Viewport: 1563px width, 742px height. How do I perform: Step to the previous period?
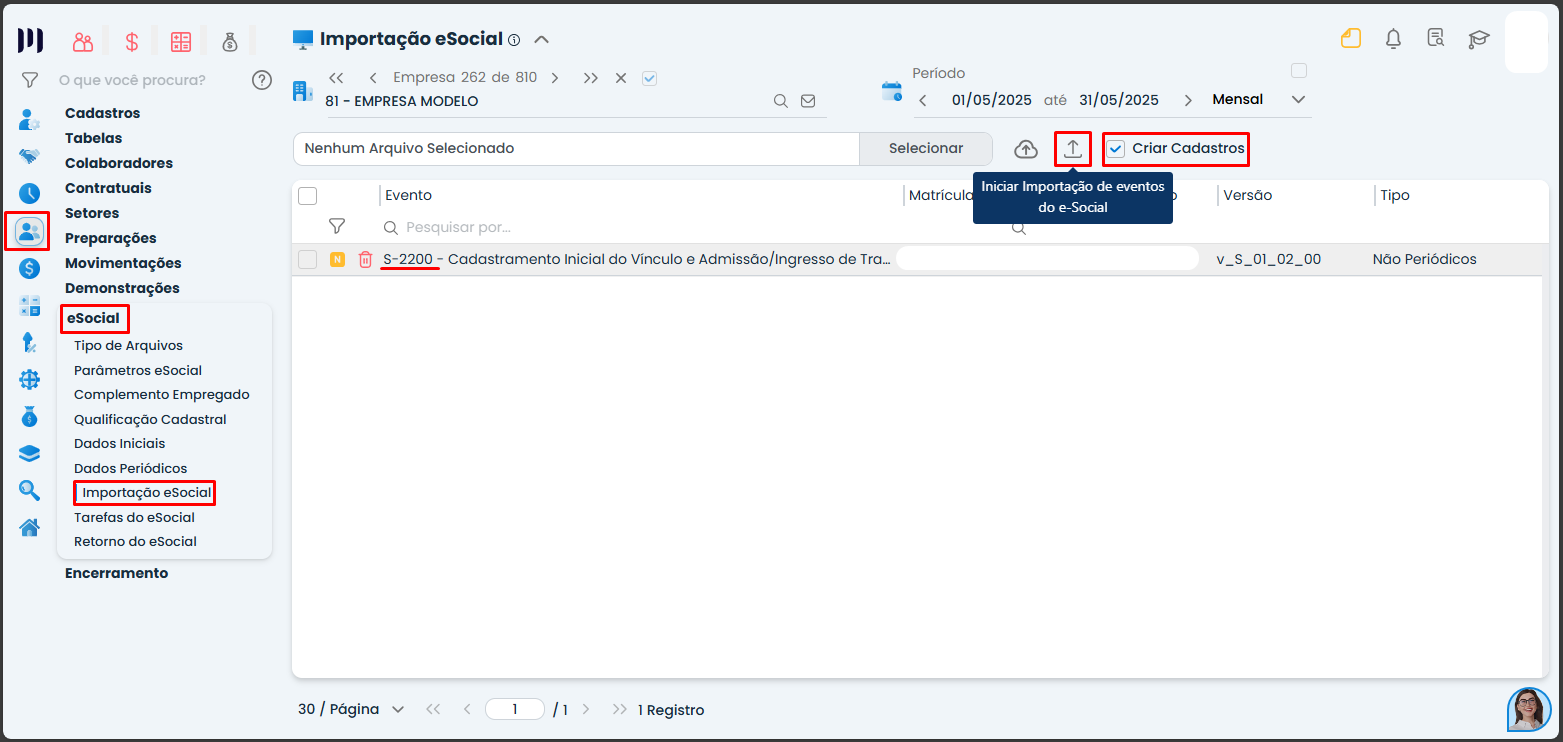923,100
